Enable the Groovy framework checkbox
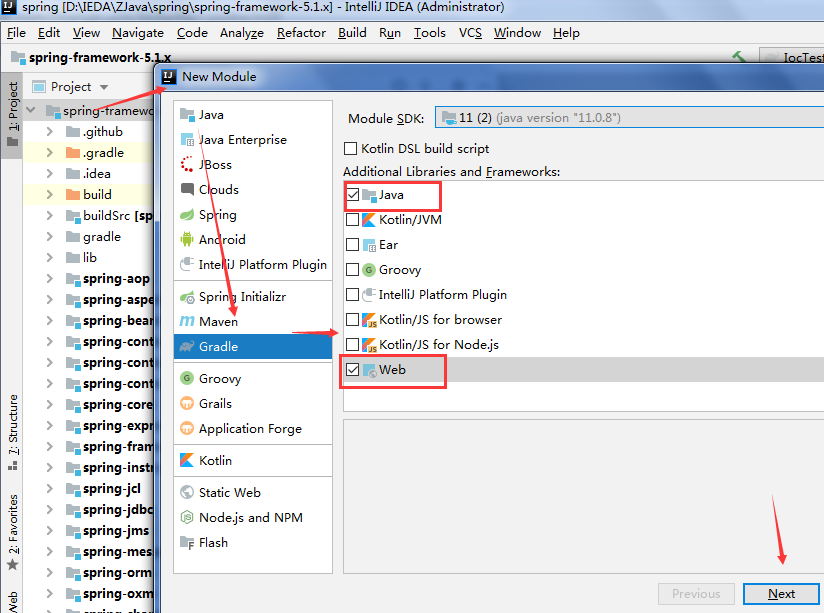The height and width of the screenshot is (613, 824). 353,270
